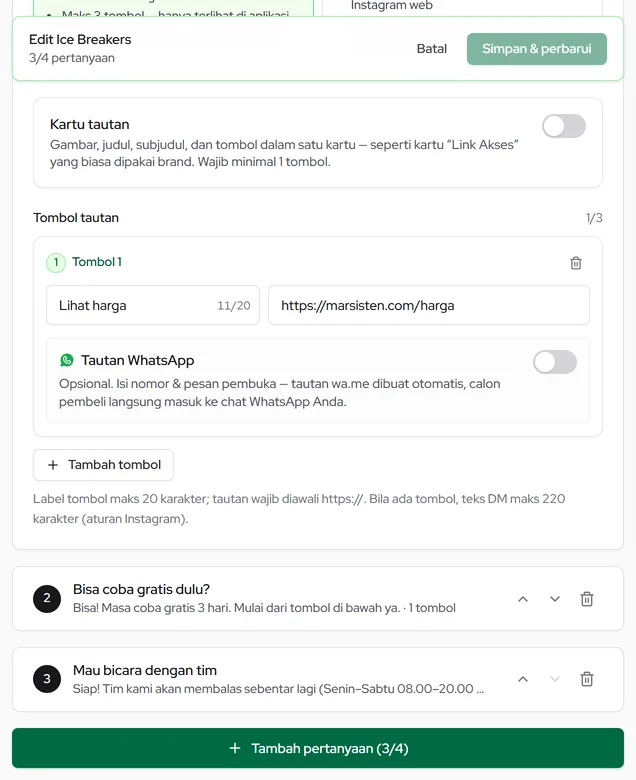Click down arrow for 'Mau bicara dengan tim'

click(x=554, y=679)
